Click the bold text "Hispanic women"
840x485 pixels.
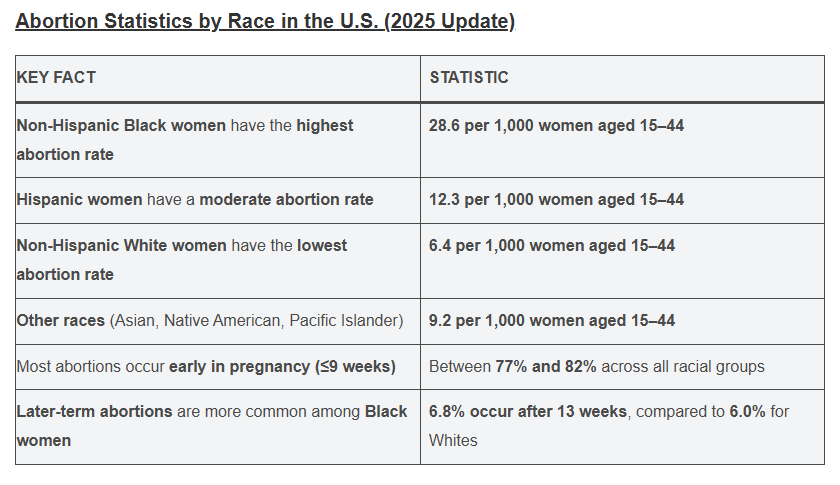pyautogui.click(x=79, y=200)
